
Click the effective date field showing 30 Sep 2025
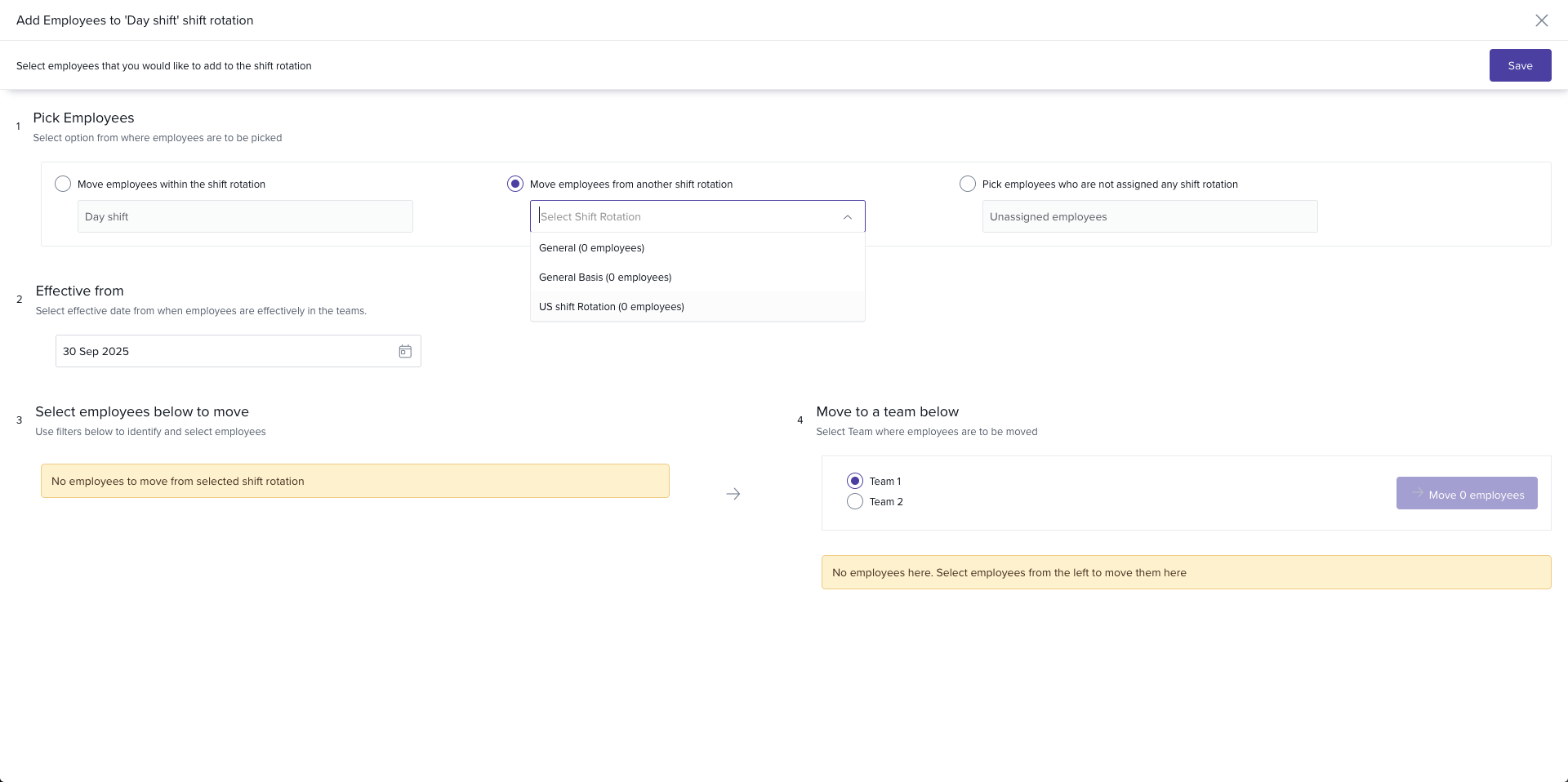[x=225, y=351]
